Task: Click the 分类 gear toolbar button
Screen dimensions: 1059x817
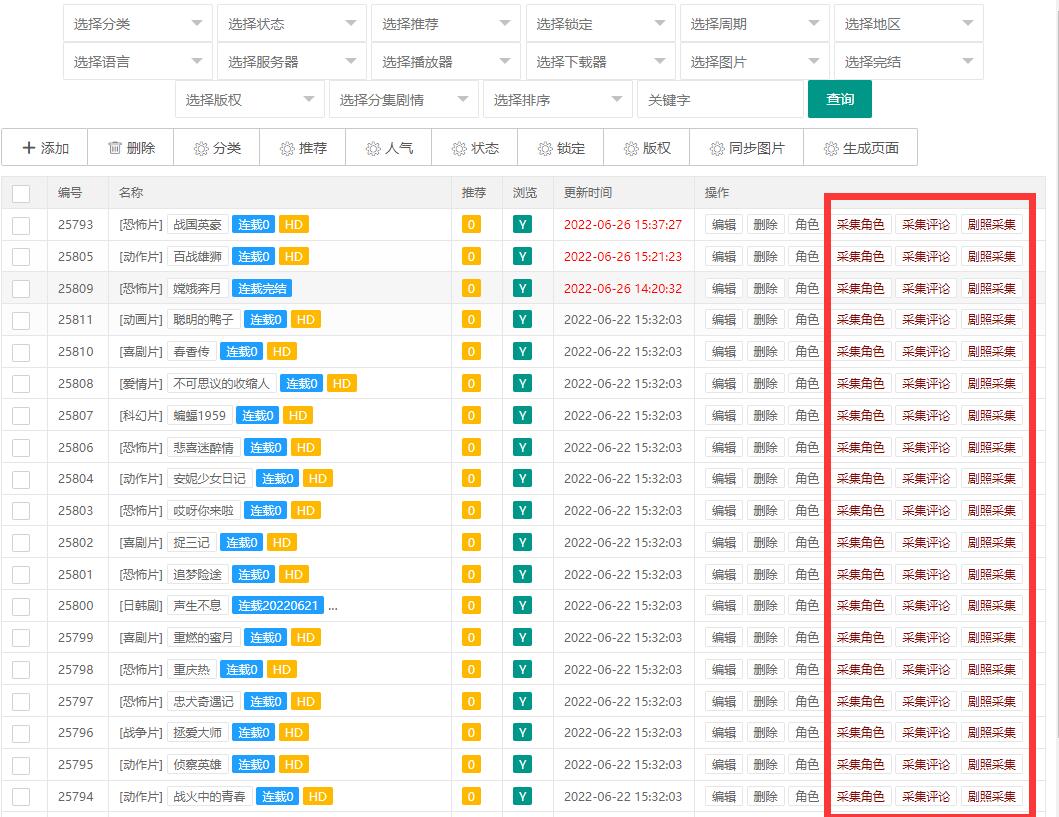Action: pos(217,148)
